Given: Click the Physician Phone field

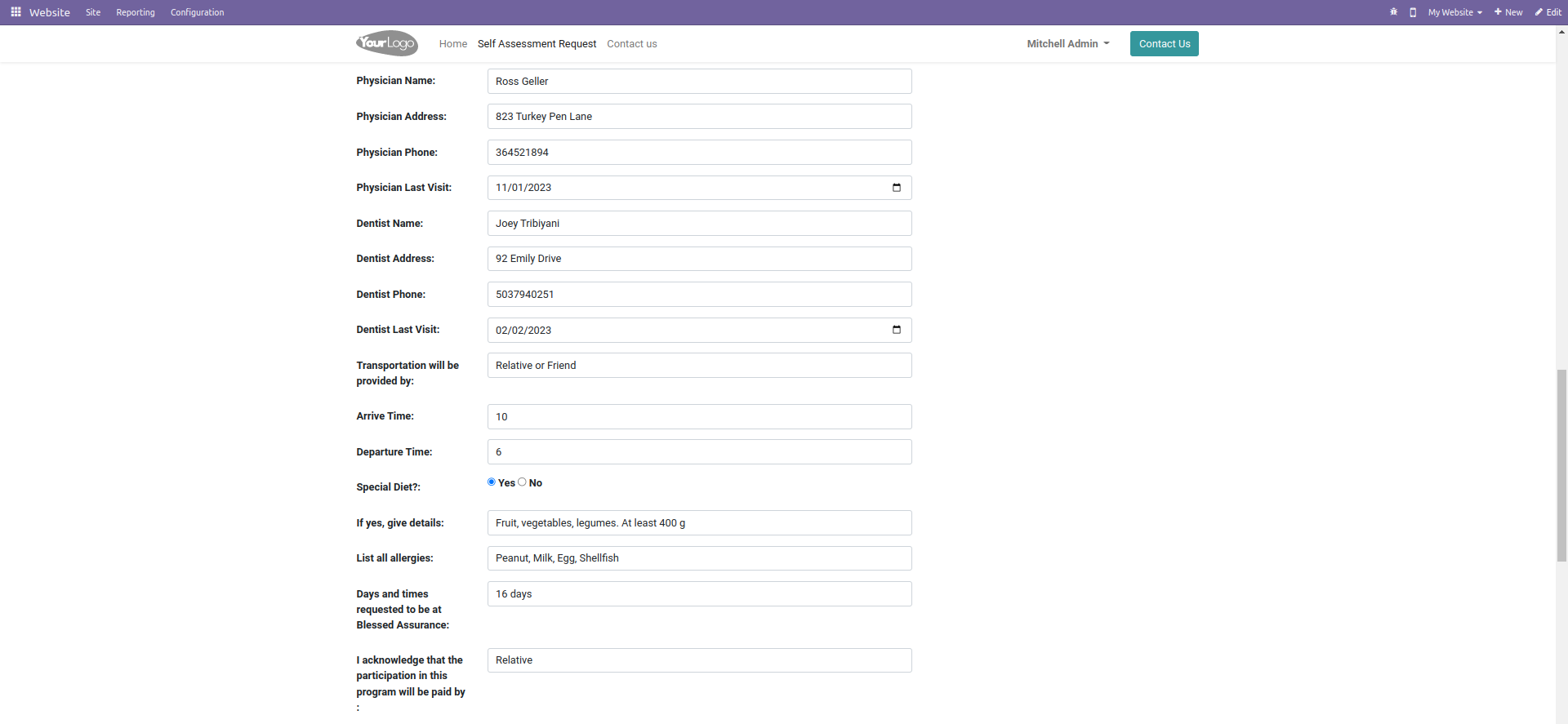Looking at the screenshot, I should pyautogui.click(x=700, y=153).
